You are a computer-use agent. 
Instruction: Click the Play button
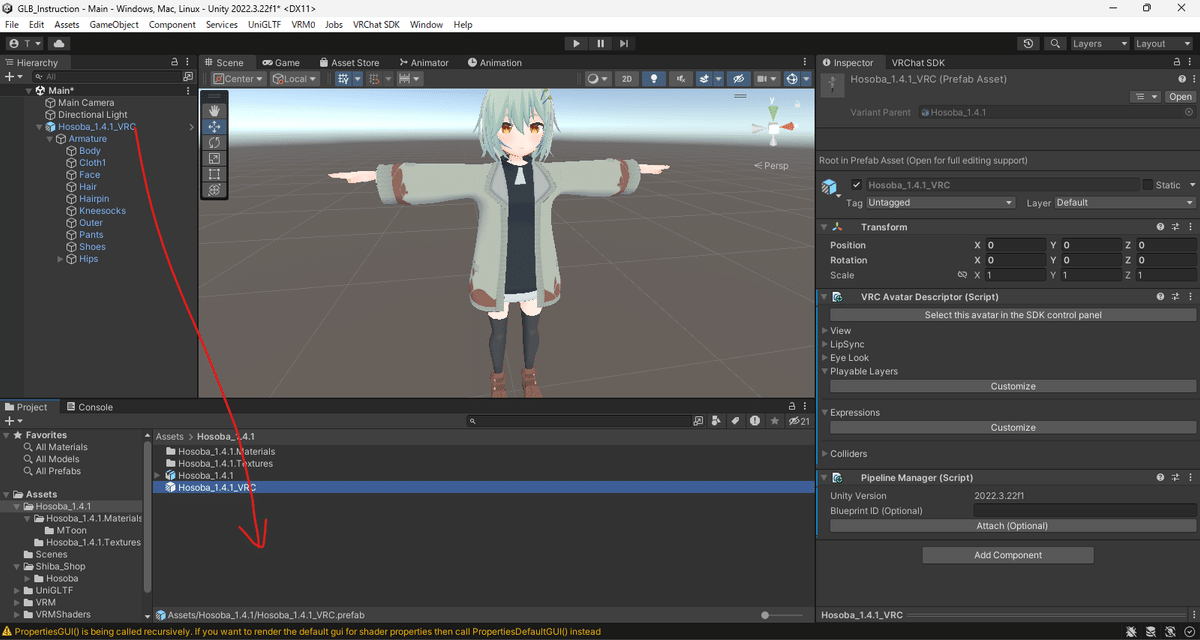click(576, 44)
